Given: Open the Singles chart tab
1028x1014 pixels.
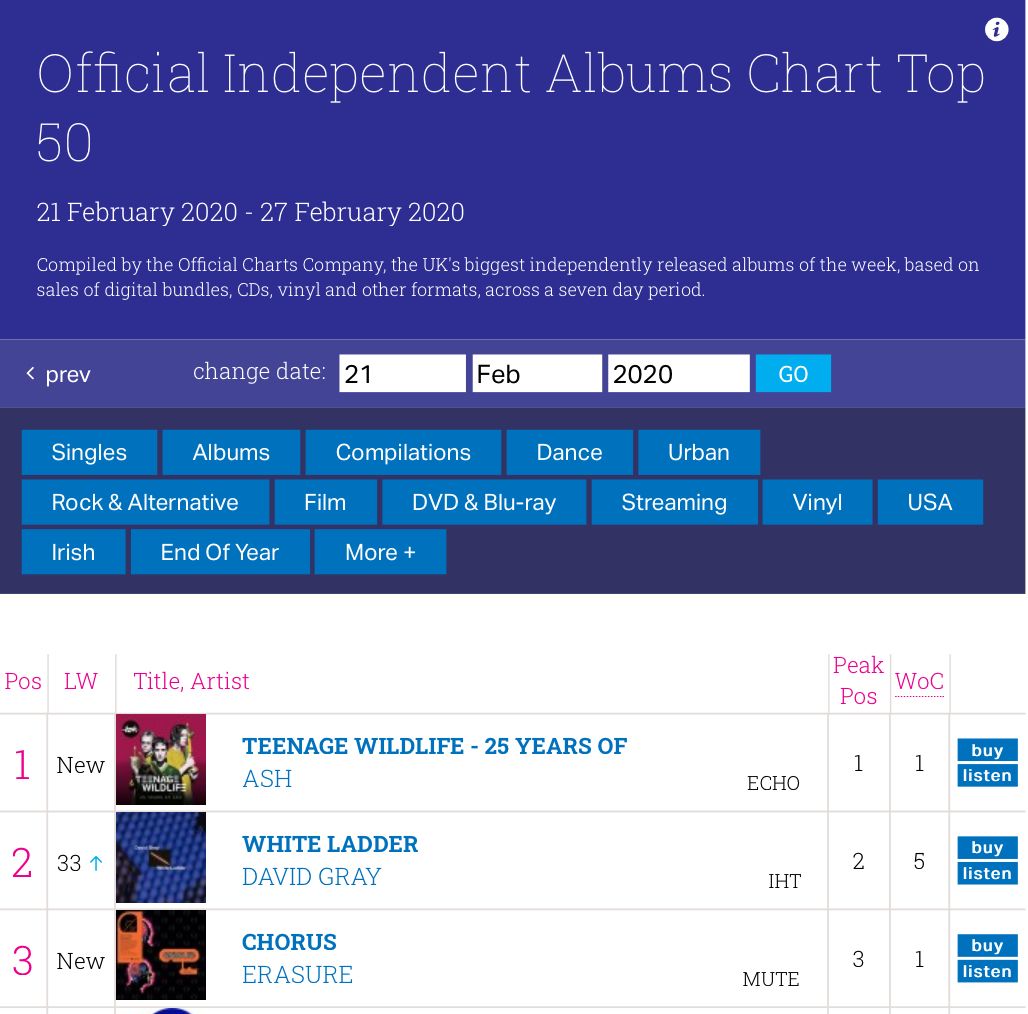Looking at the screenshot, I should click(x=89, y=452).
